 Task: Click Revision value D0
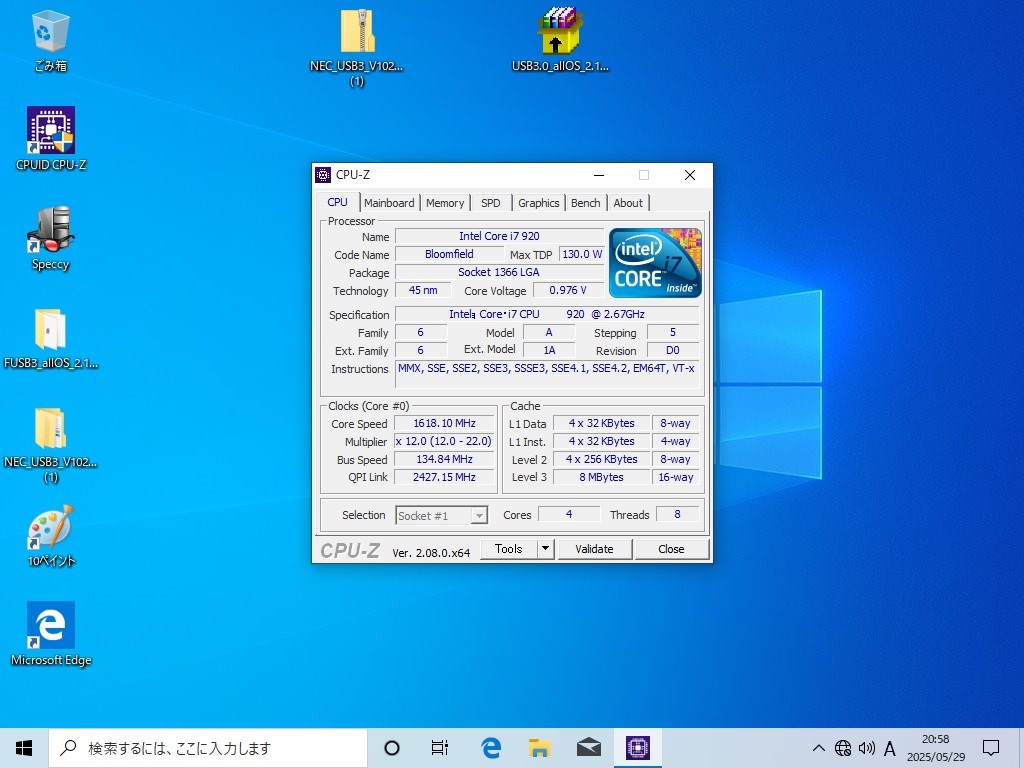[673, 351]
